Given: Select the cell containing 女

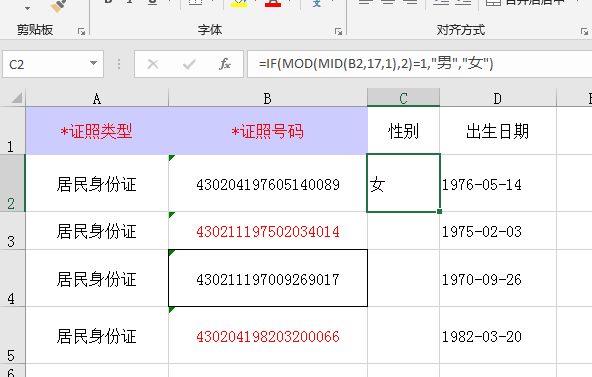Looking at the screenshot, I should pos(403,183).
